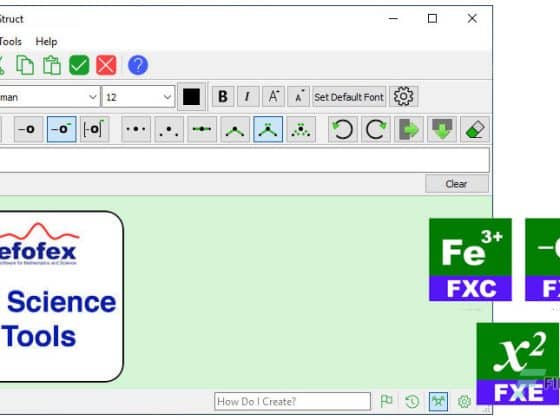Viewport: 560px width, 420px height.
Task: Toggle the -O with negative charge tool
Action: [61, 129]
